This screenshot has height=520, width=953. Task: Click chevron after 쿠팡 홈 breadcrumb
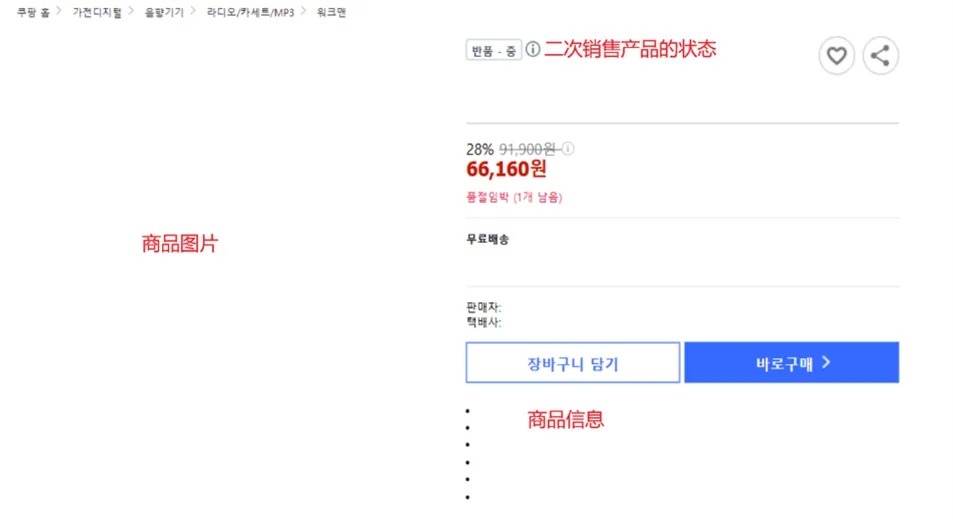[59, 11]
